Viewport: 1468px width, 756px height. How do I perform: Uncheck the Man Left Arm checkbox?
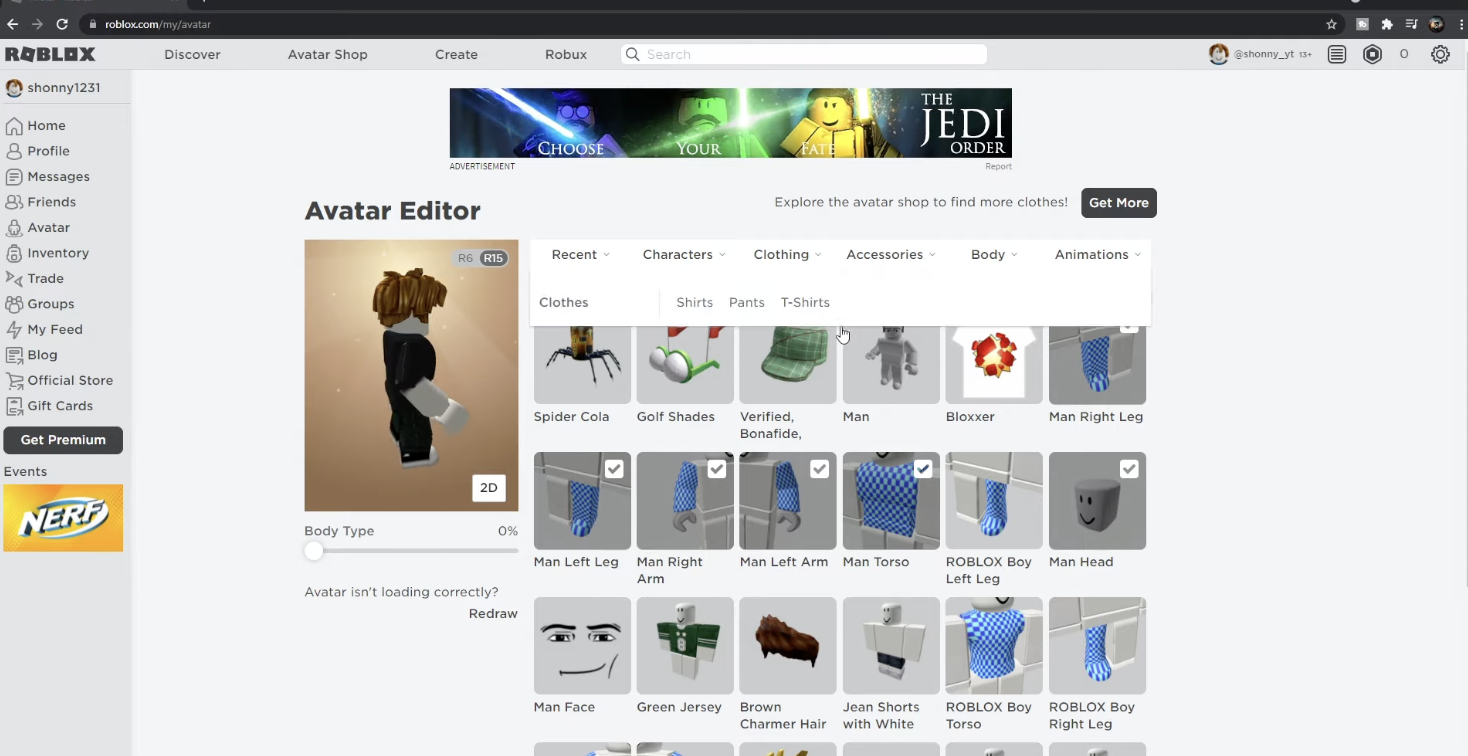(x=820, y=469)
